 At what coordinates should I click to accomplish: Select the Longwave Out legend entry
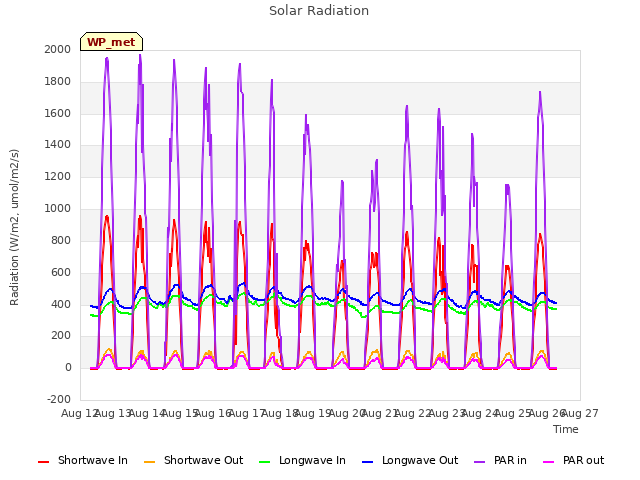pos(410,461)
